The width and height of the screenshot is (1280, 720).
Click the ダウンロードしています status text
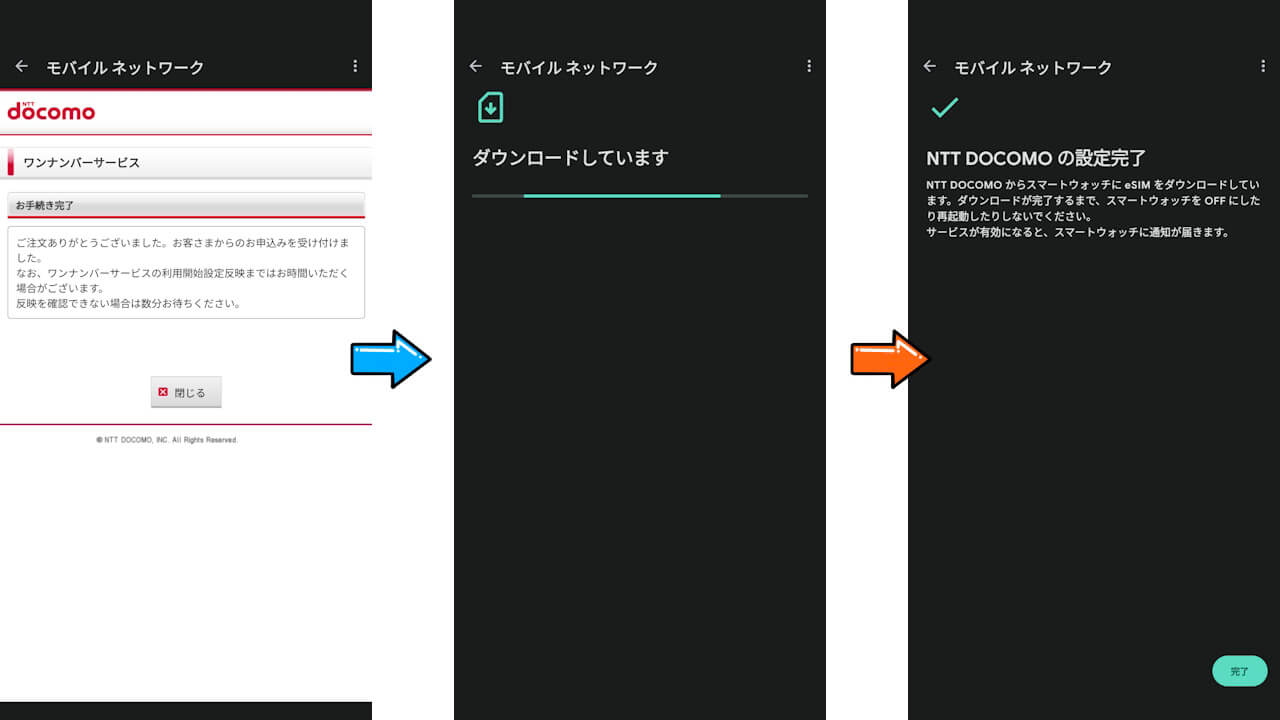[x=570, y=158]
